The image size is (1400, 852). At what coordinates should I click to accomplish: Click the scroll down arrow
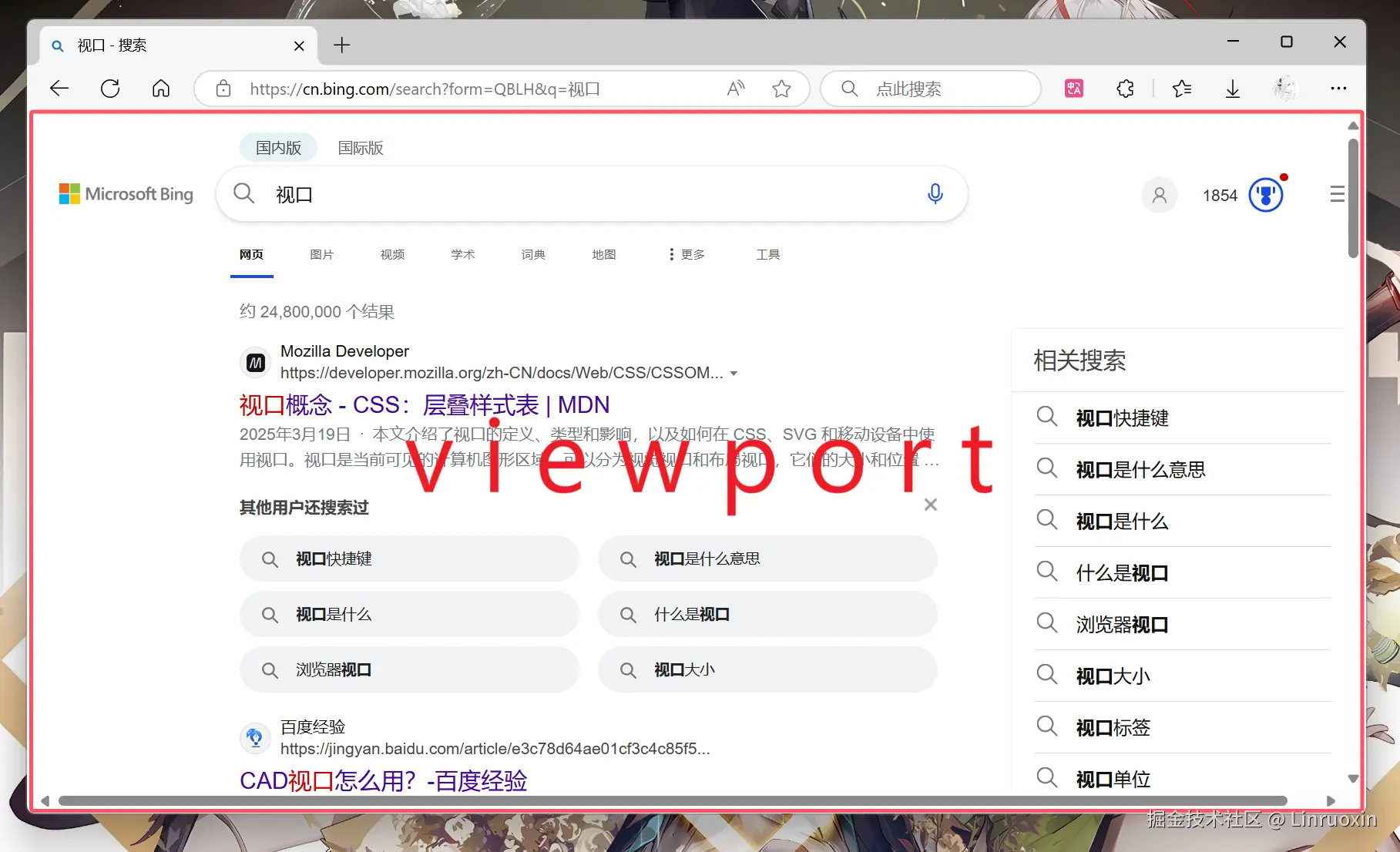(1353, 779)
